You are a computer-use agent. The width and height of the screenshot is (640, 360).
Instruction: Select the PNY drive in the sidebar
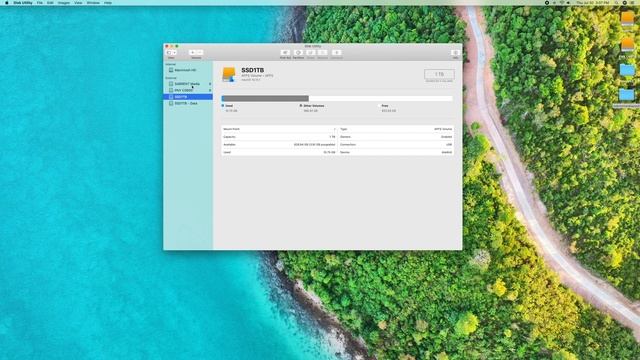point(188,90)
